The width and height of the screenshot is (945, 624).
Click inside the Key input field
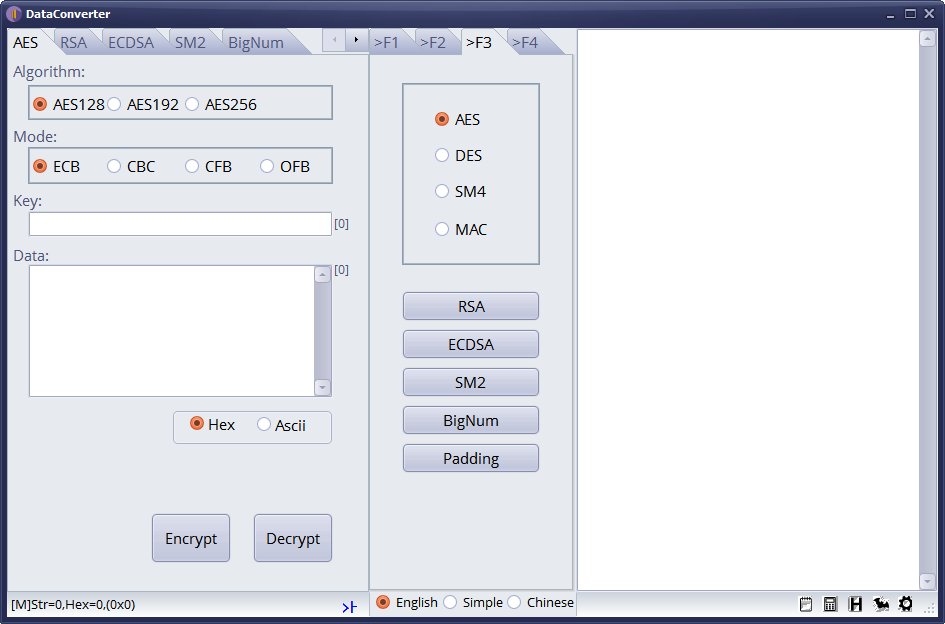click(x=180, y=223)
